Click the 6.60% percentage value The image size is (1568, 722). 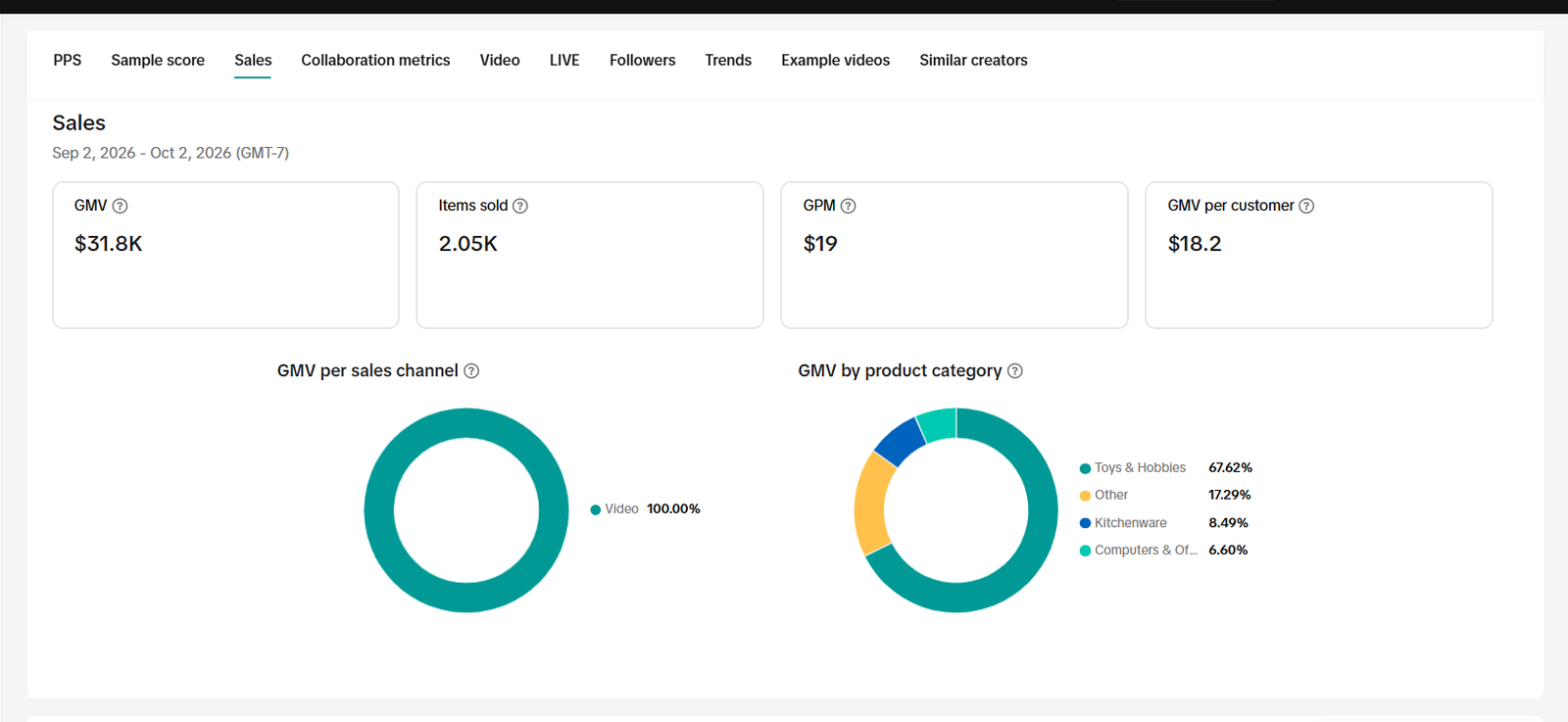[1228, 551]
